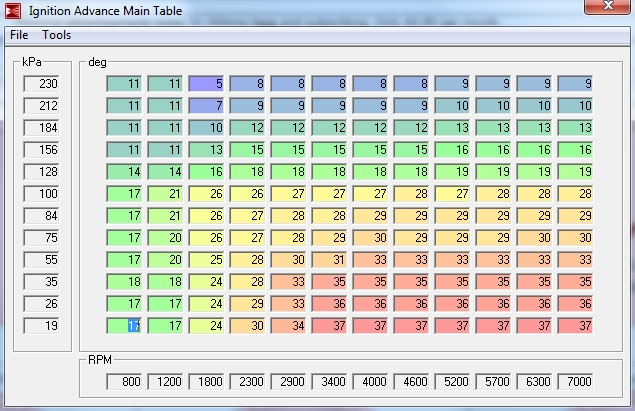Click the 5200 RPM axis field

[x=452, y=381]
